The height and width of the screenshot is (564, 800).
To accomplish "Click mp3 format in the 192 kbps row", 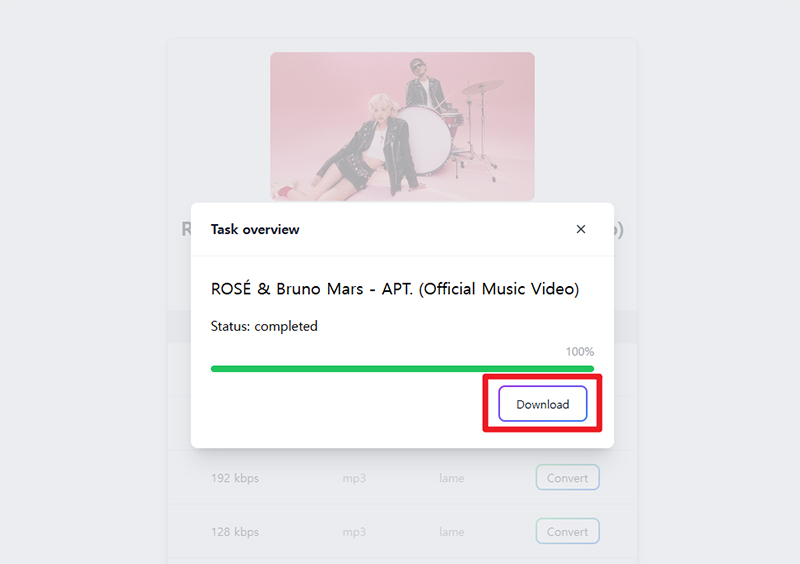I will tap(354, 479).
